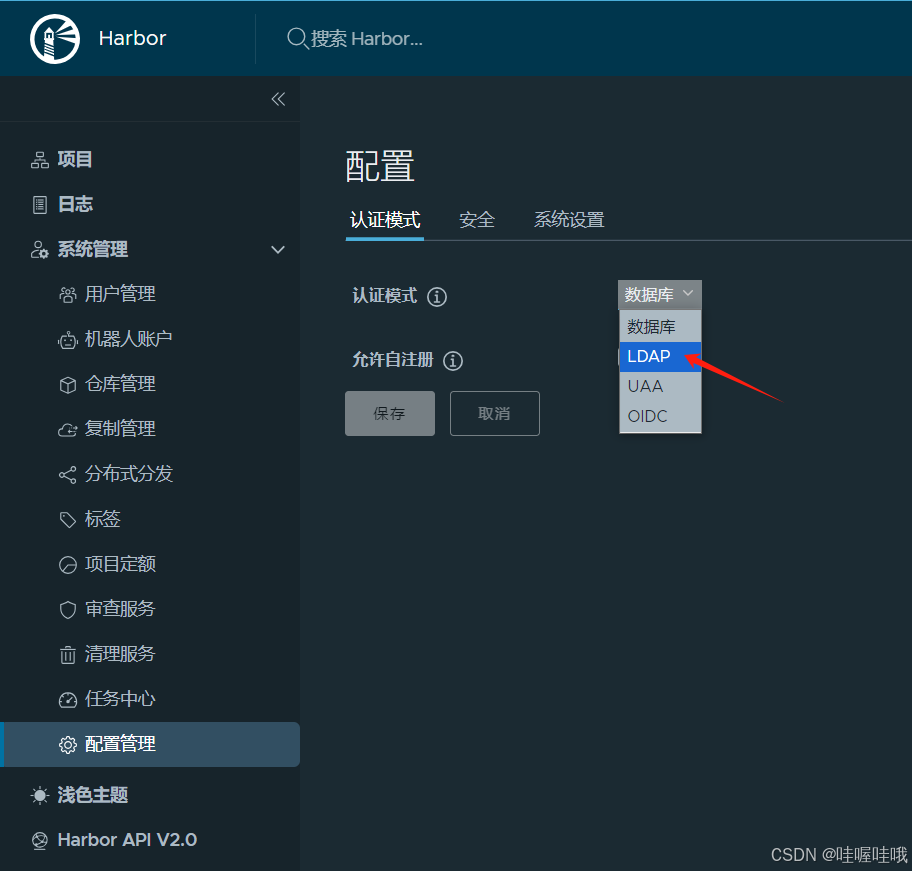
Task: Click the 取消 button
Action: [x=494, y=413]
